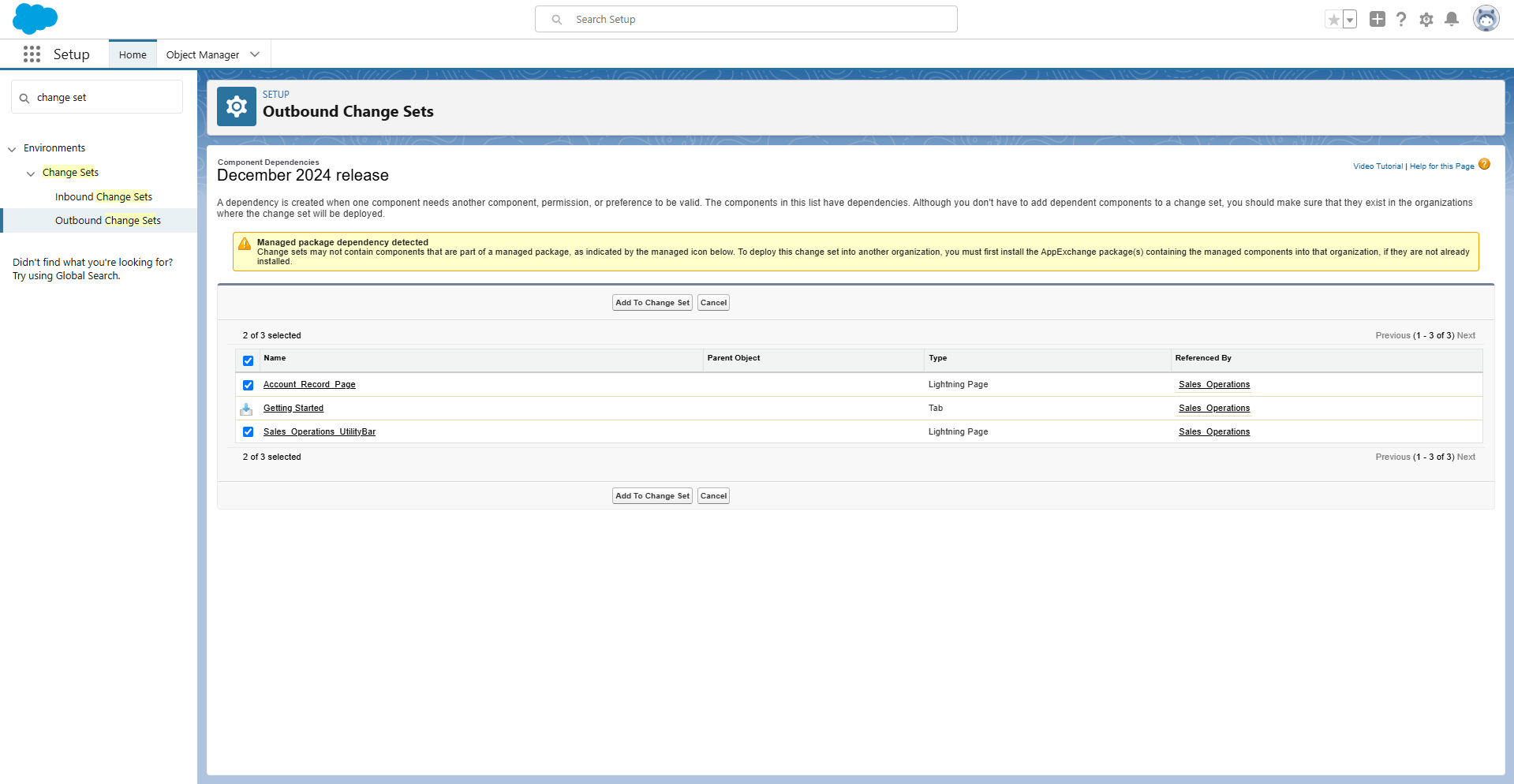Open the Setup gear menu
The width and height of the screenshot is (1514, 784).
pyautogui.click(x=1426, y=20)
